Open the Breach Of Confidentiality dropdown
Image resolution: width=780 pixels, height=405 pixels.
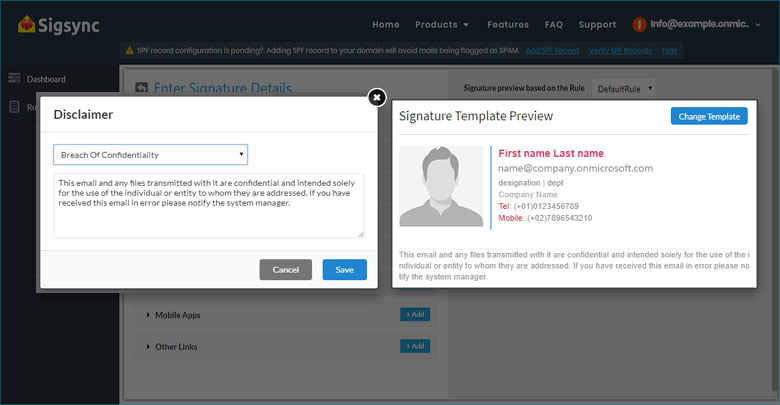coord(150,155)
